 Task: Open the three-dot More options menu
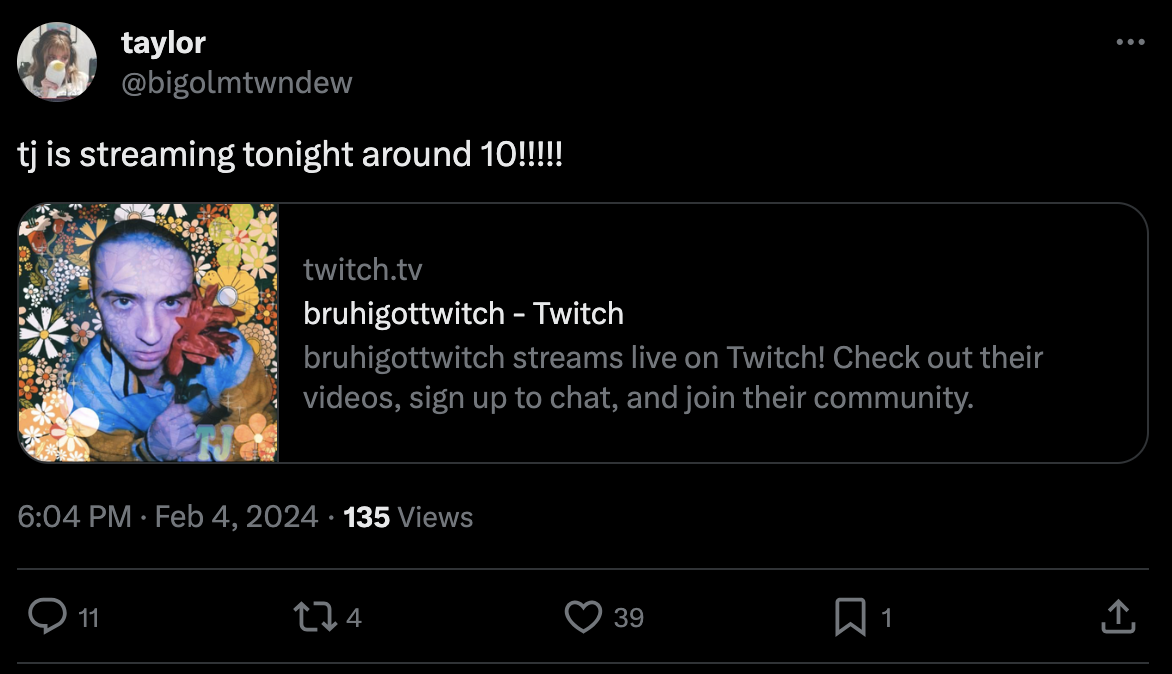[x=1130, y=43]
